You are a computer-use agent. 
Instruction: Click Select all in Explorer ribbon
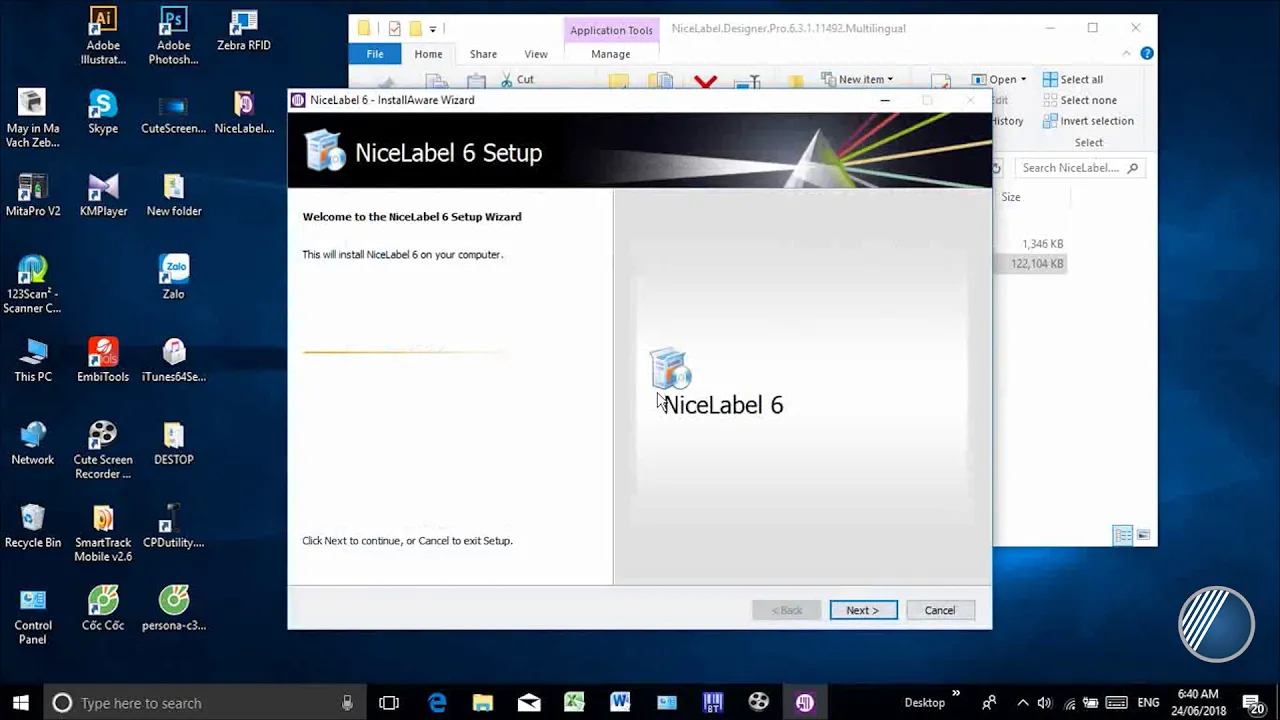click(x=1073, y=79)
